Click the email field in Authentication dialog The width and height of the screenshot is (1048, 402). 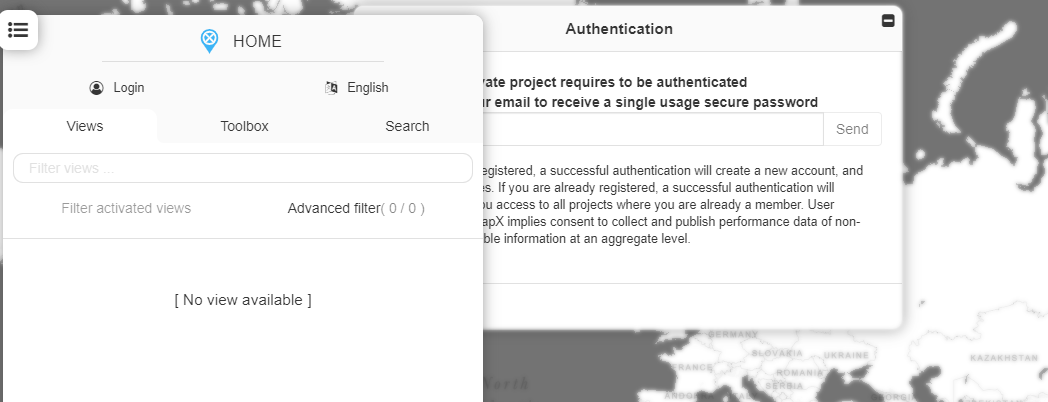pos(652,129)
